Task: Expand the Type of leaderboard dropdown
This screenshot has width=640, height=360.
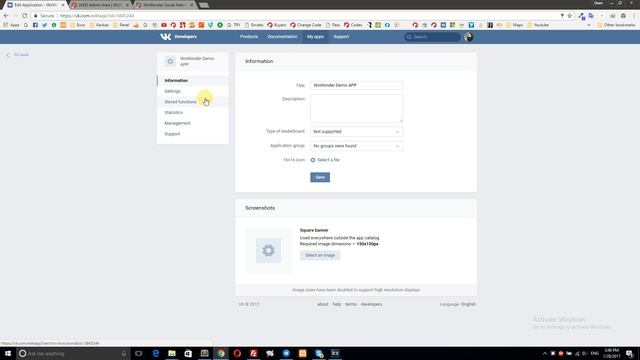Action: coord(356,132)
